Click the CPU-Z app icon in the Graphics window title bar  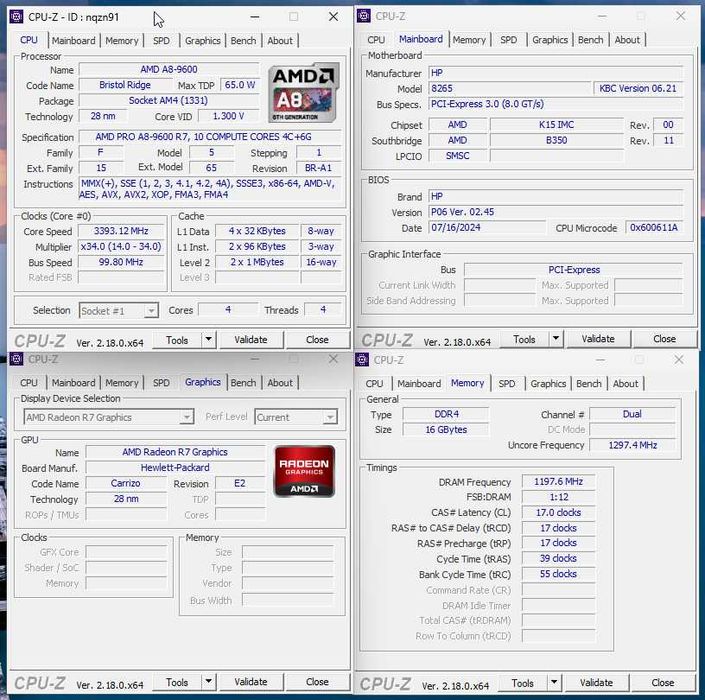coord(17,359)
